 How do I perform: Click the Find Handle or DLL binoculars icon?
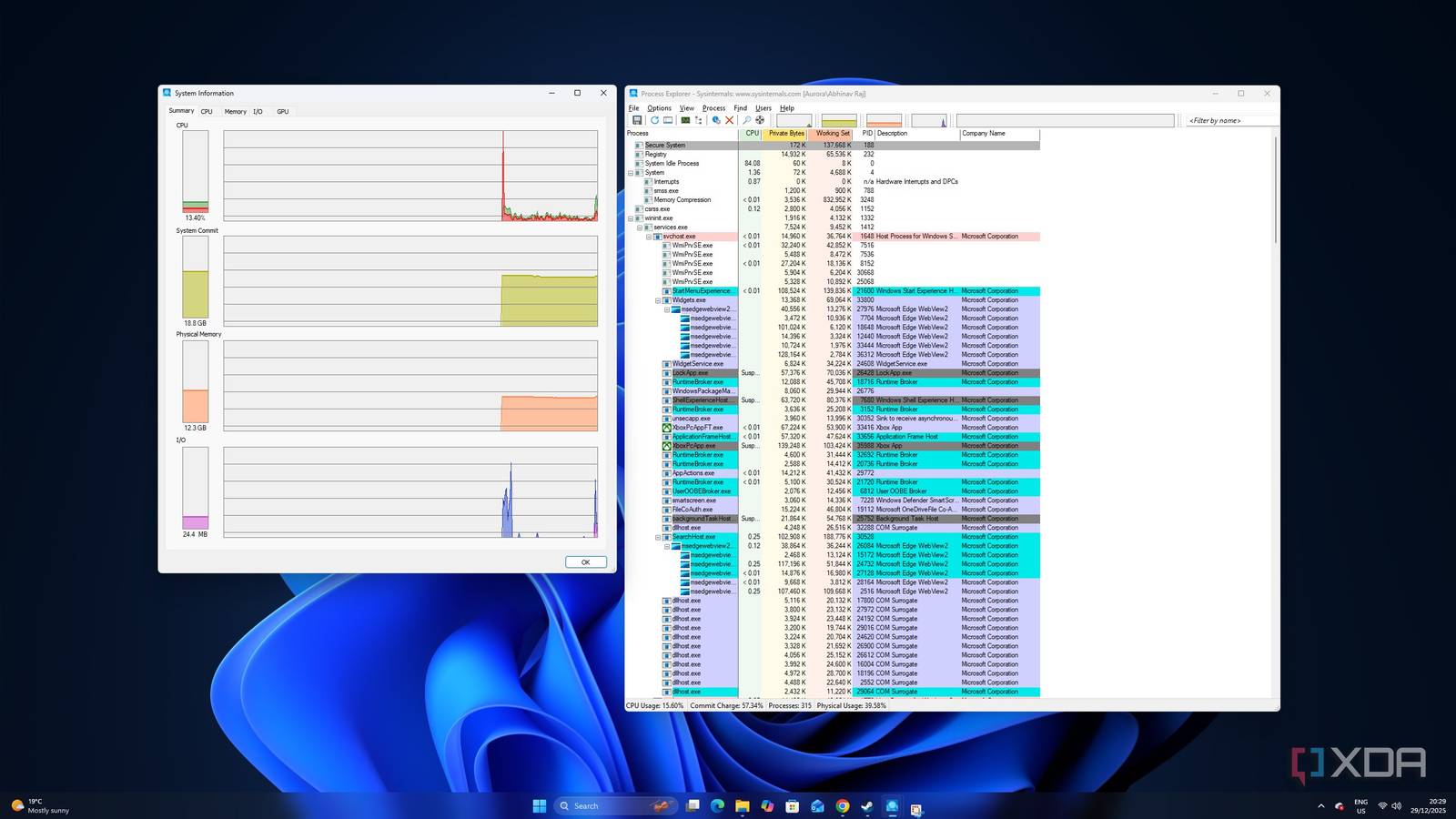pos(747,120)
